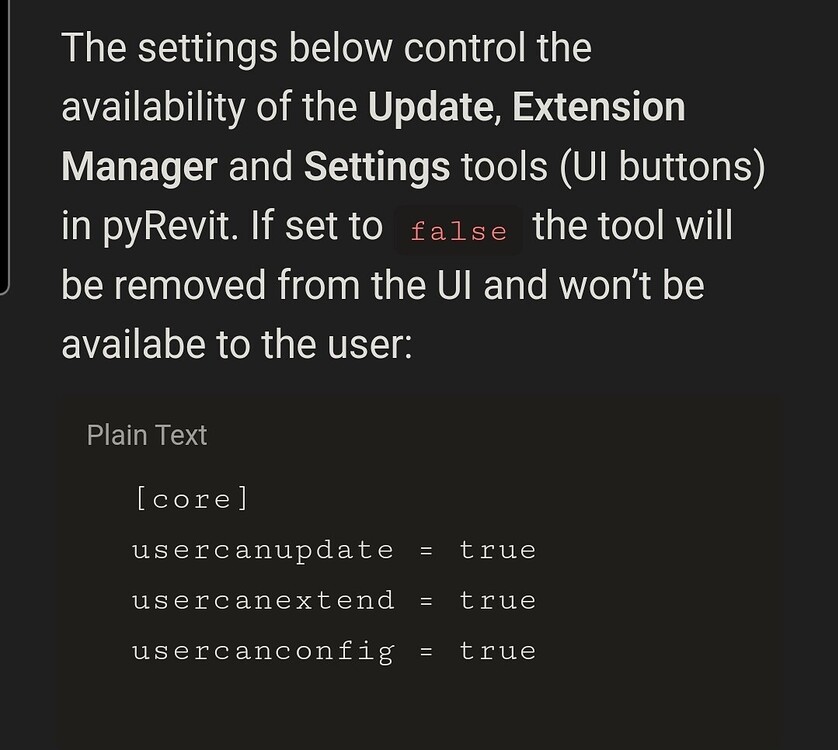Click the red inline code word false
This screenshot has height=750, width=838.
459,231
